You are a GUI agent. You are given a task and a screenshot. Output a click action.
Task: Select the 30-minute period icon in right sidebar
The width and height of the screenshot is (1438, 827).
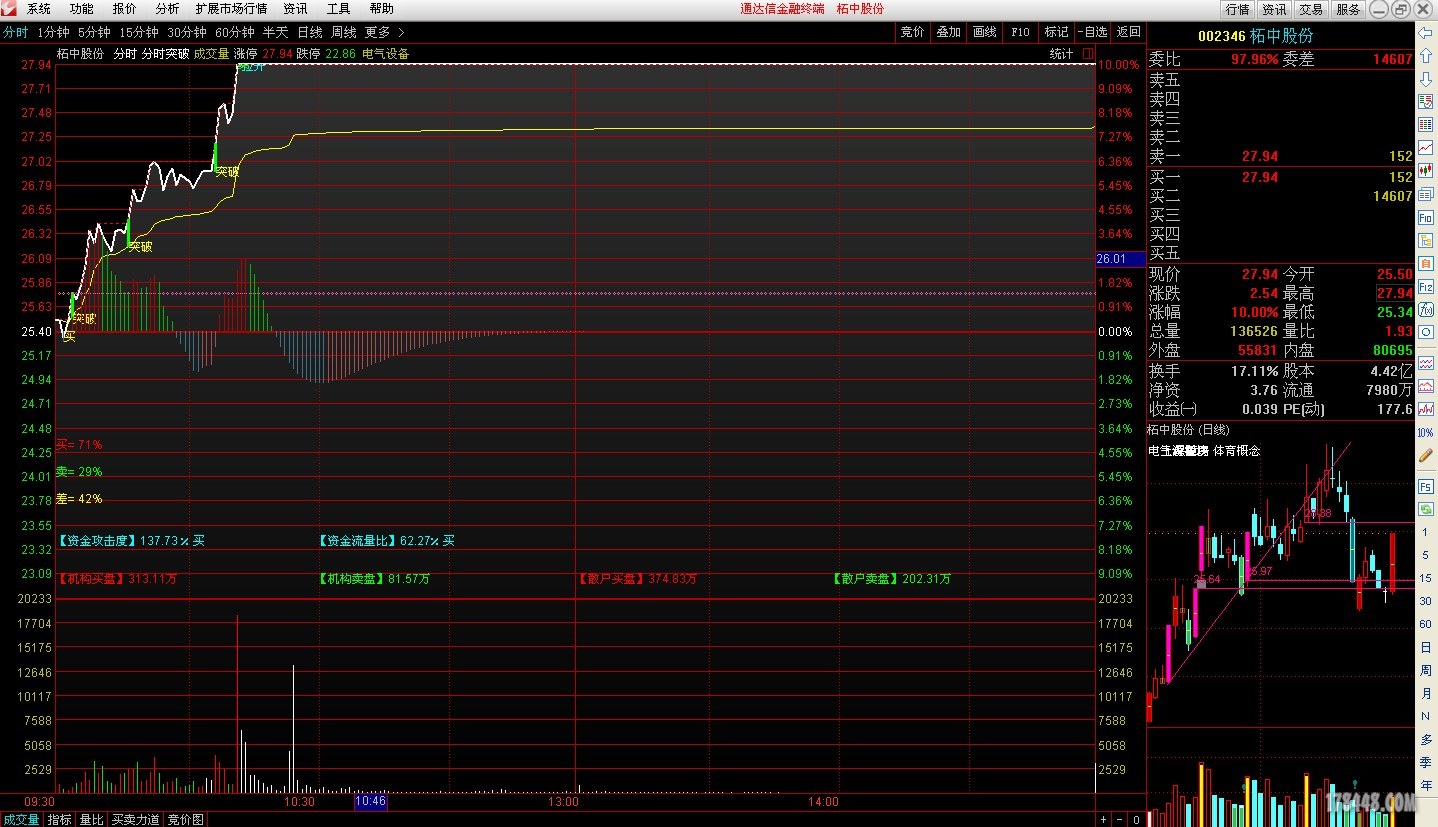click(x=1425, y=601)
